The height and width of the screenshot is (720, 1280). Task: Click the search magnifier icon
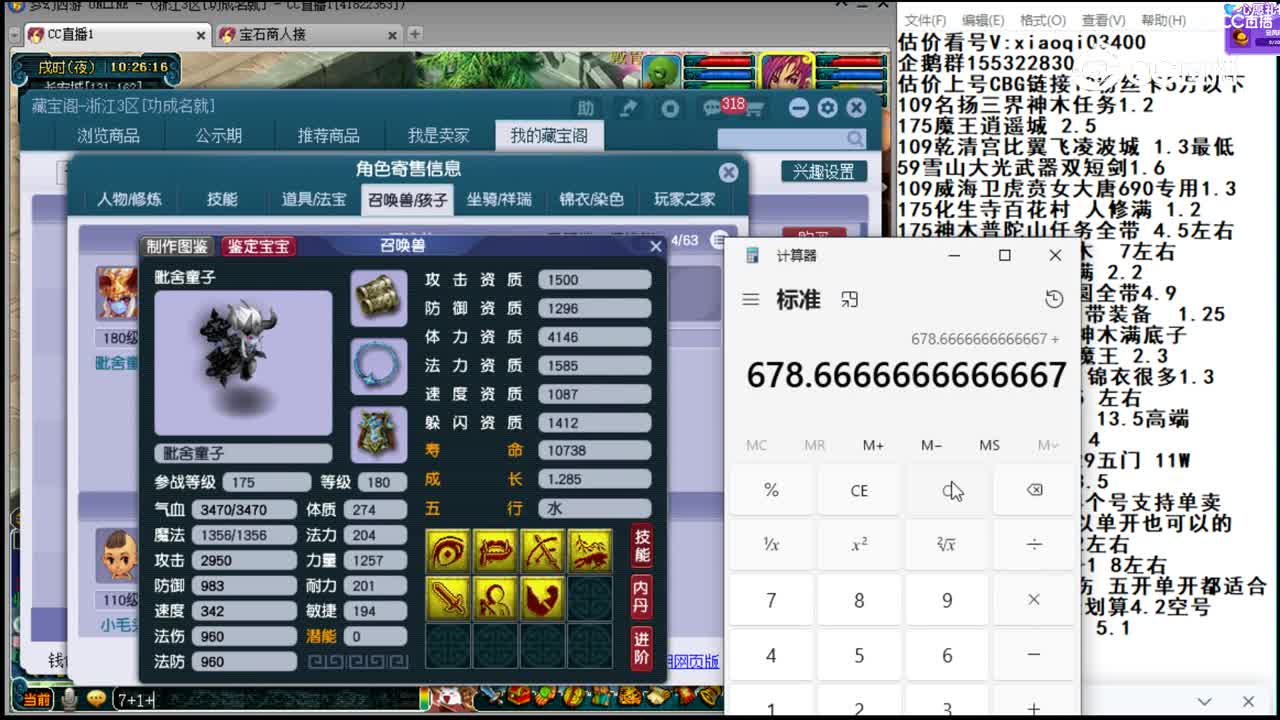coord(855,139)
